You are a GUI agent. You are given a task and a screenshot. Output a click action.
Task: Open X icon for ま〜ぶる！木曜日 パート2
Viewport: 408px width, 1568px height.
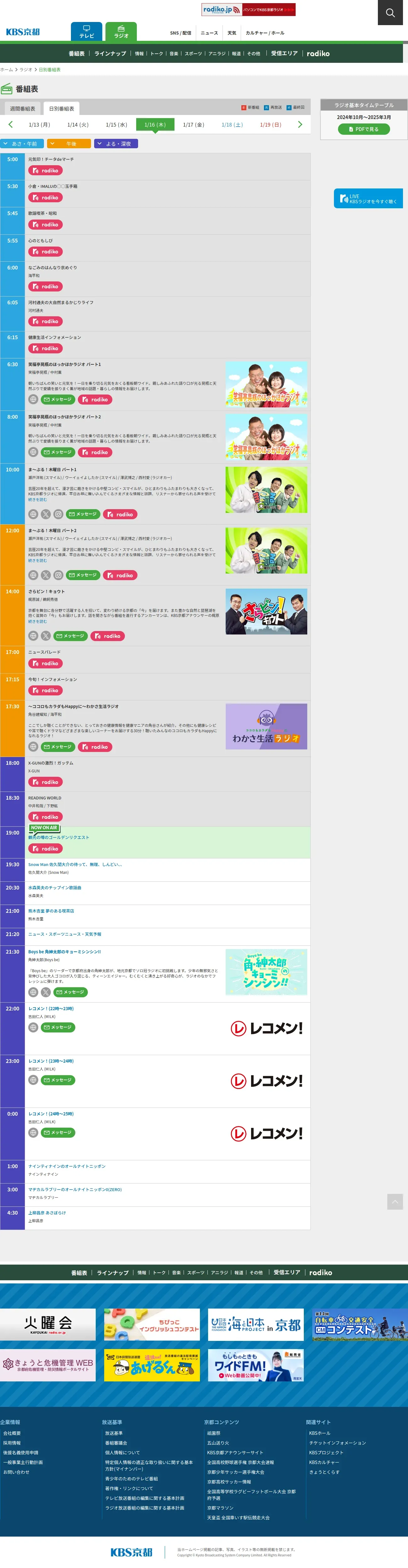(46, 575)
